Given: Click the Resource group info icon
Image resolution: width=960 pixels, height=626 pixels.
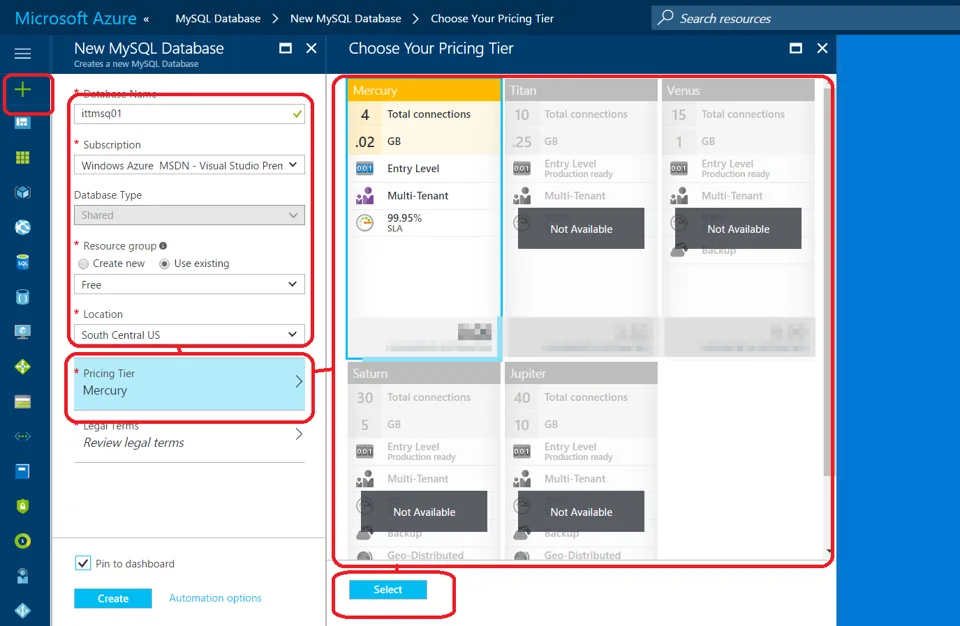Looking at the screenshot, I should tap(163, 246).
